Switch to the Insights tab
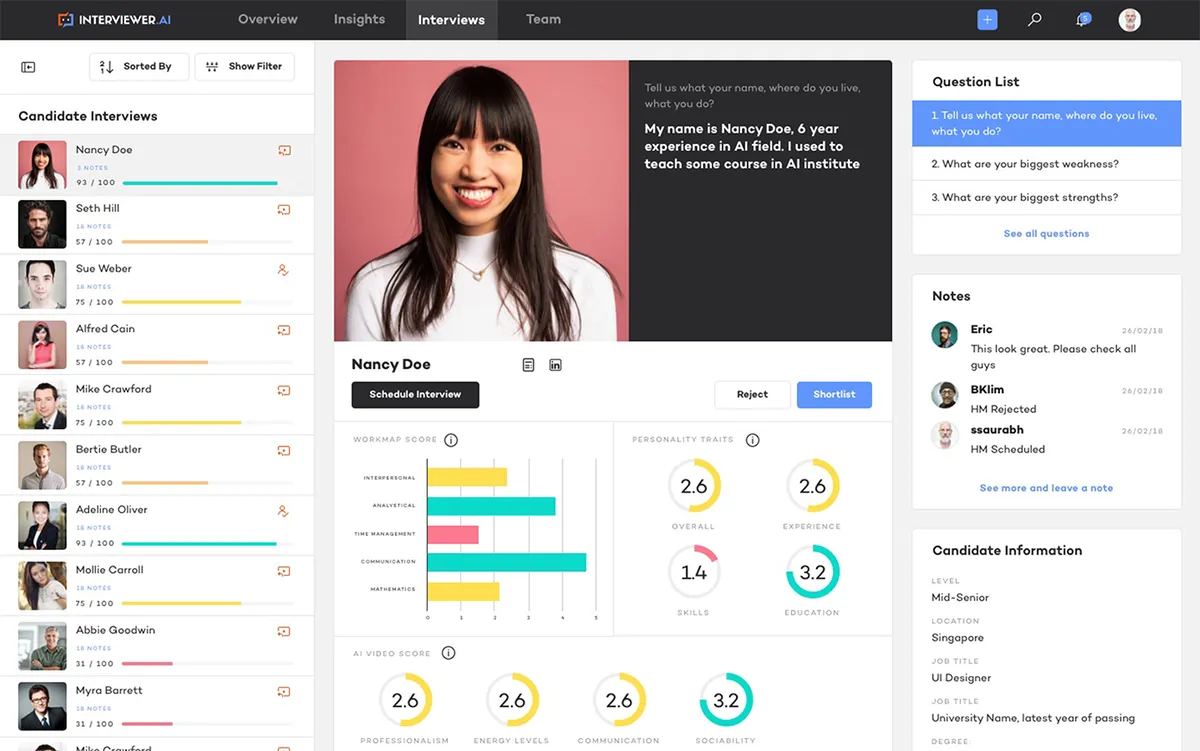Image resolution: width=1200 pixels, height=751 pixels. coord(359,19)
